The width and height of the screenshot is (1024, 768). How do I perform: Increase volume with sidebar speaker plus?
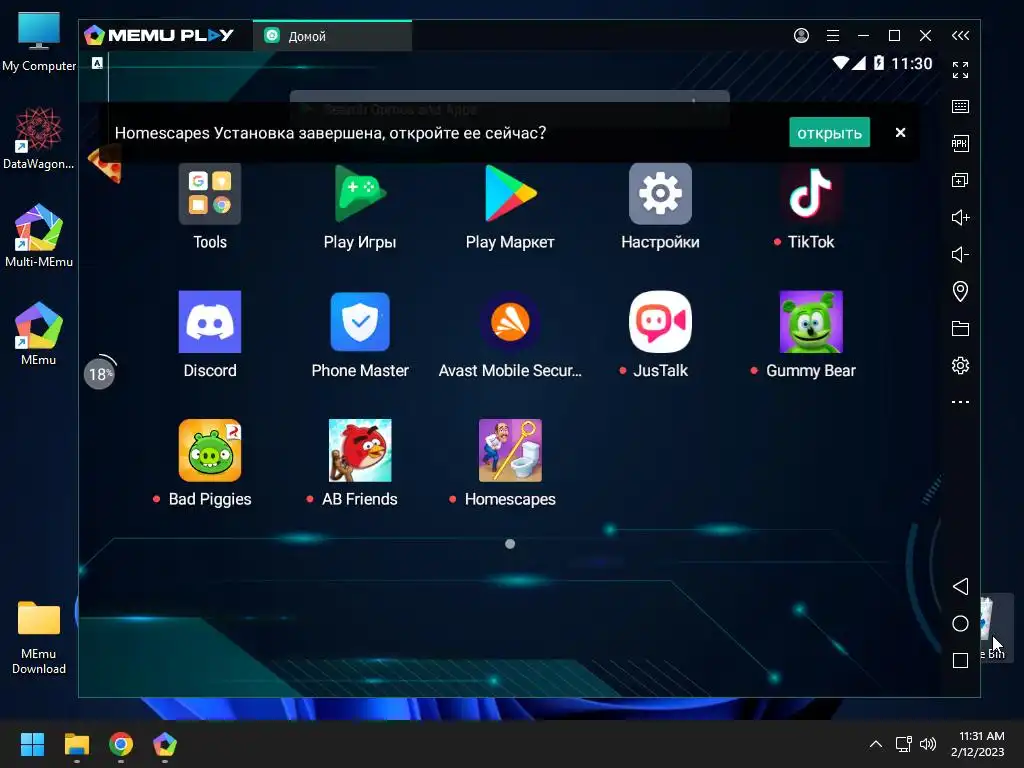pyautogui.click(x=960, y=217)
